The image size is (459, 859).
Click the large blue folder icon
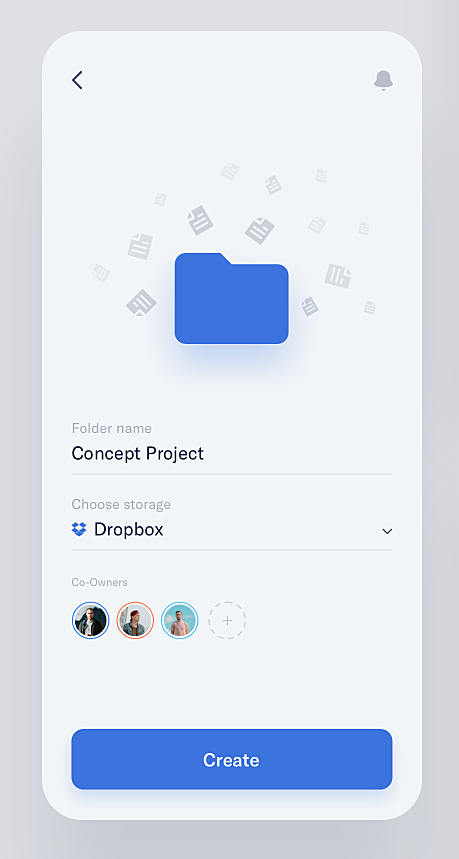coord(232,299)
